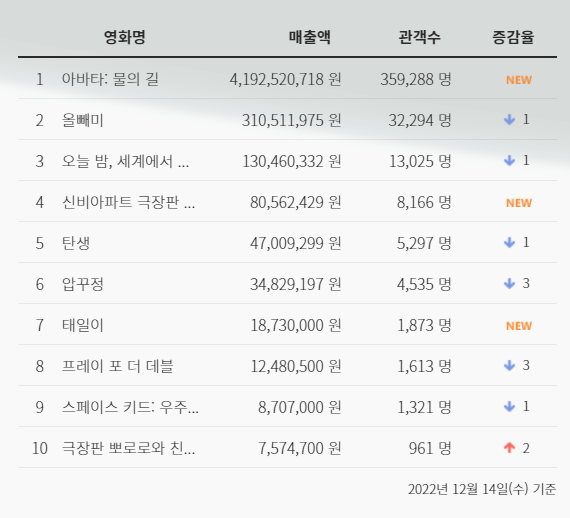Click the down arrow in 탄생 row
Screen dimensions: 570x518
pyautogui.click(x=510, y=242)
